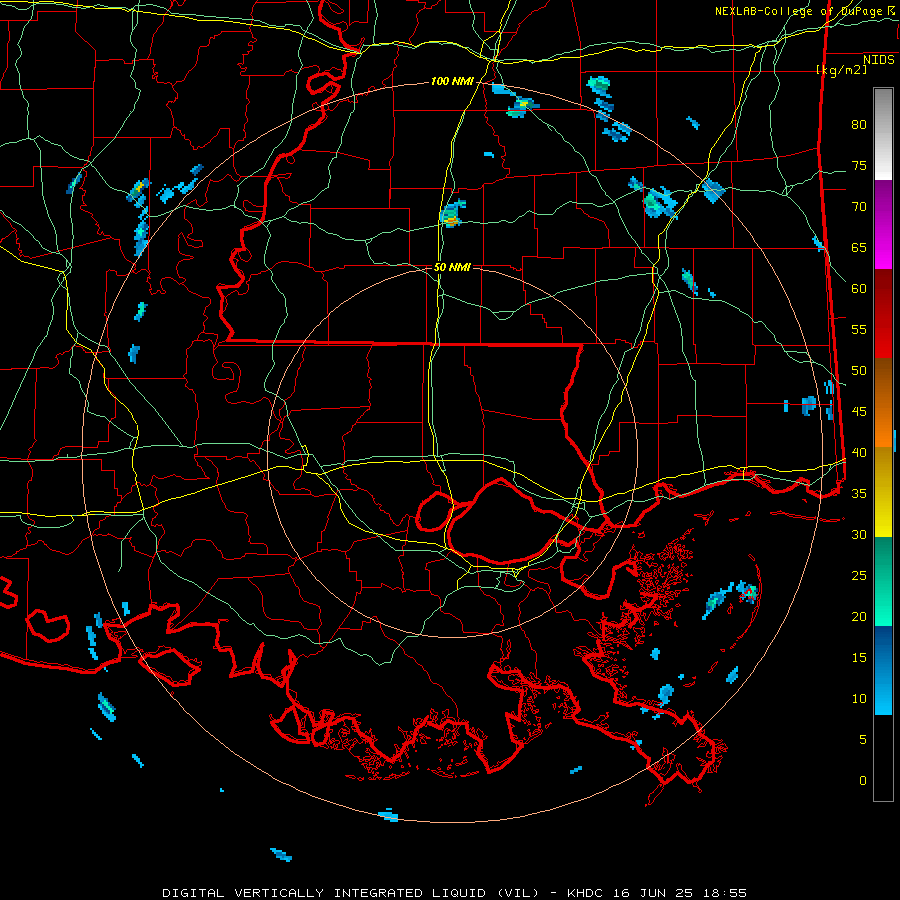Click the gray-white segment of the color scale
Screen dimensions: 900x900
click(883, 134)
